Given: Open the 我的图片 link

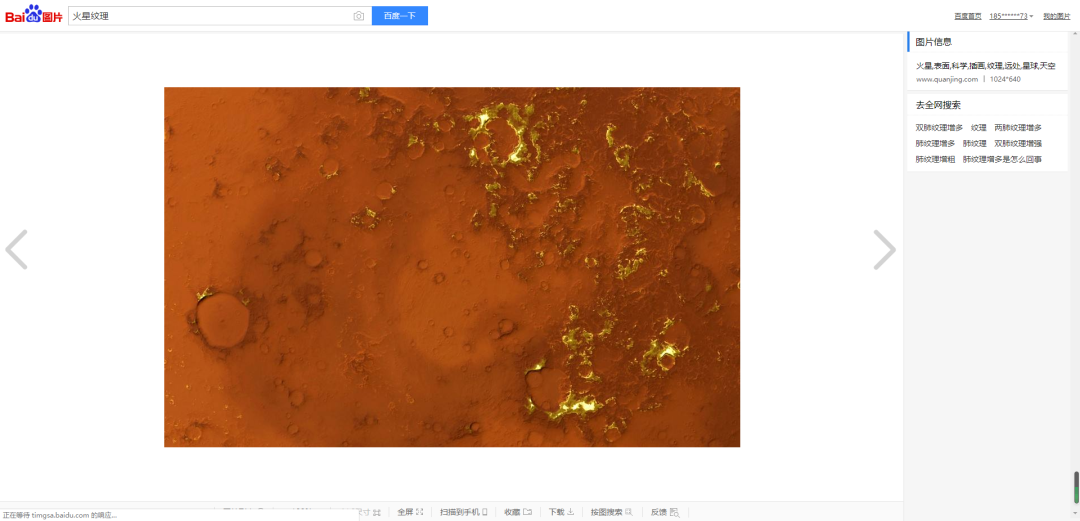Looking at the screenshot, I should coord(1057,16).
